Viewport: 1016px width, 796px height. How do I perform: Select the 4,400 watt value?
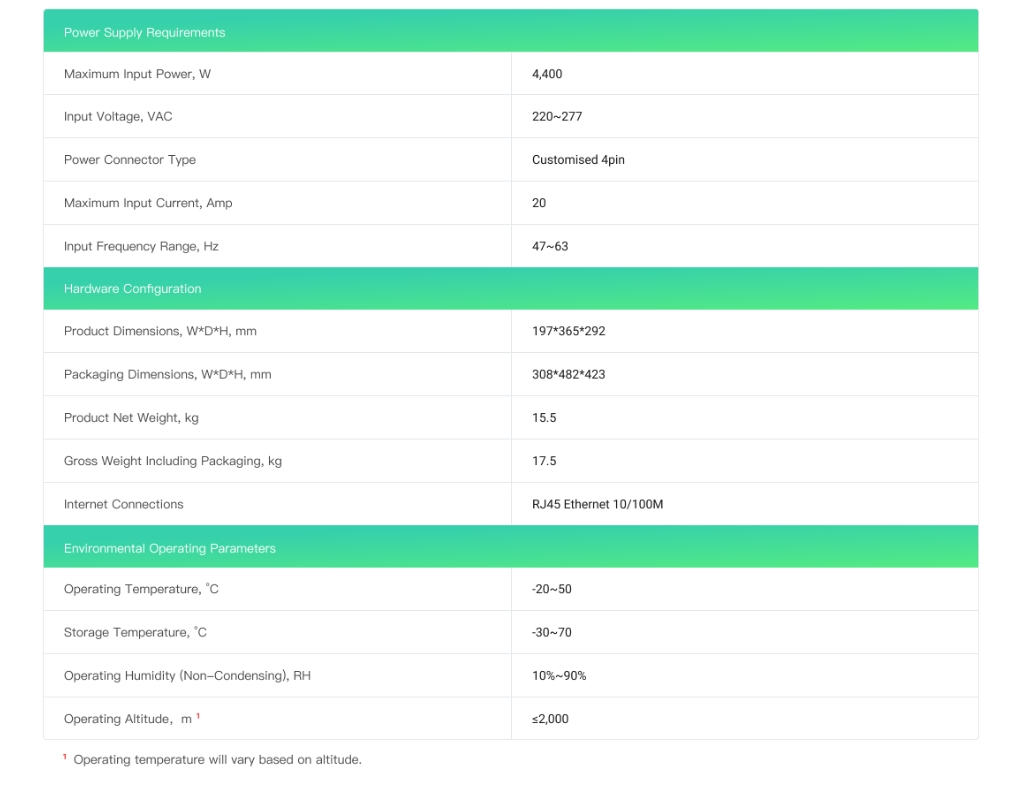click(x=547, y=74)
